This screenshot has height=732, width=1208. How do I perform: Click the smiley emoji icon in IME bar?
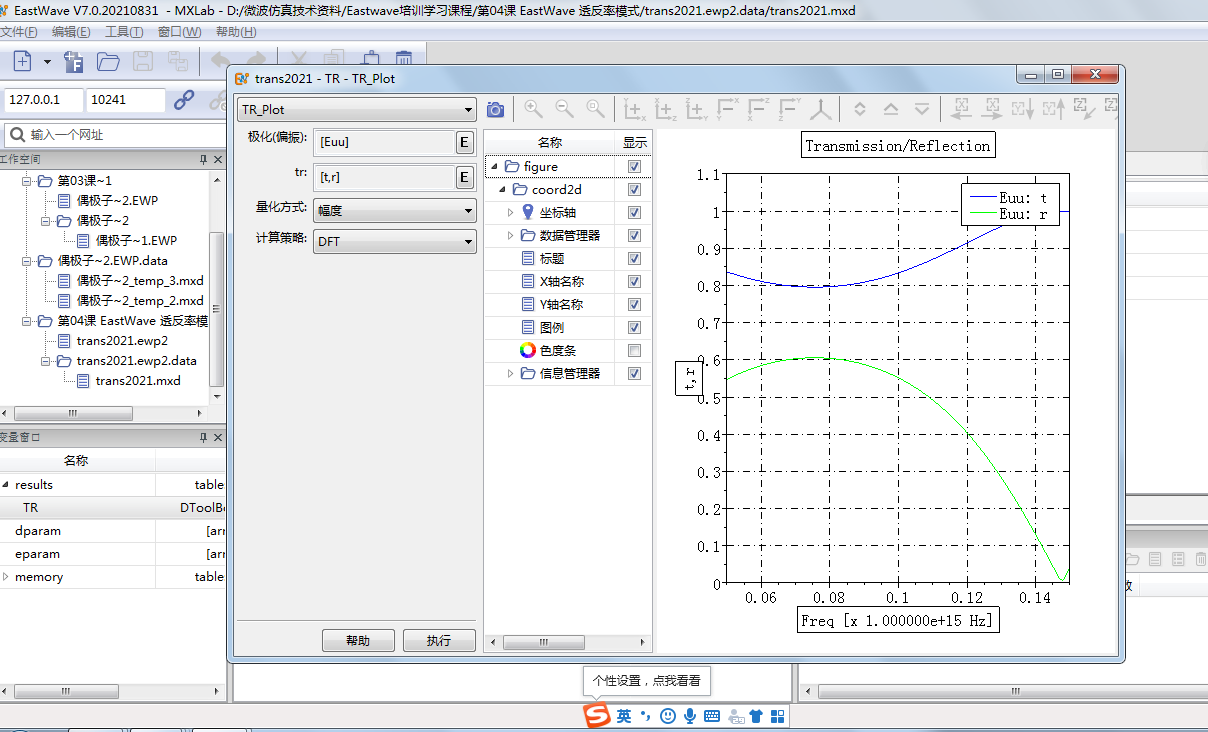pos(668,716)
